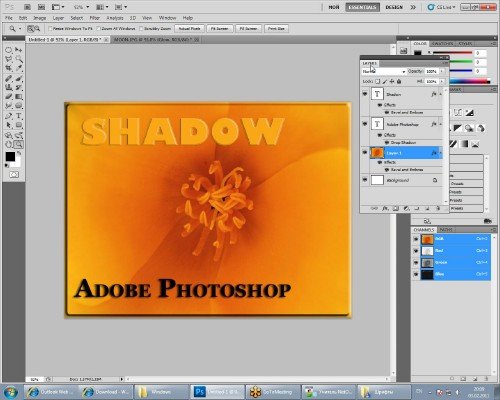Viewport: 500px width, 400px height.
Task: Switch to the Design workspace
Action: [x=394, y=7]
